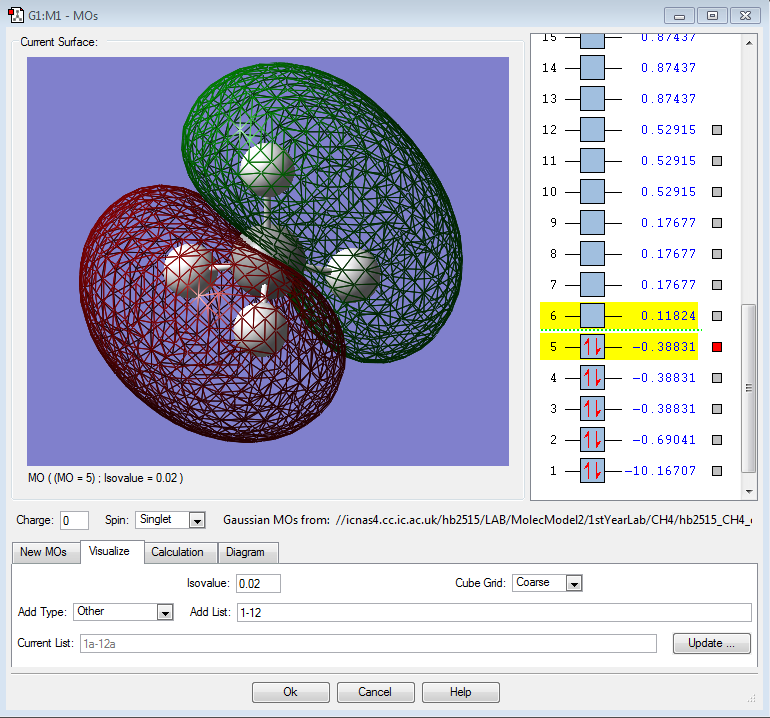The height and width of the screenshot is (718, 770).
Task: Switch to the New MOs tab
Action: (x=45, y=552)
